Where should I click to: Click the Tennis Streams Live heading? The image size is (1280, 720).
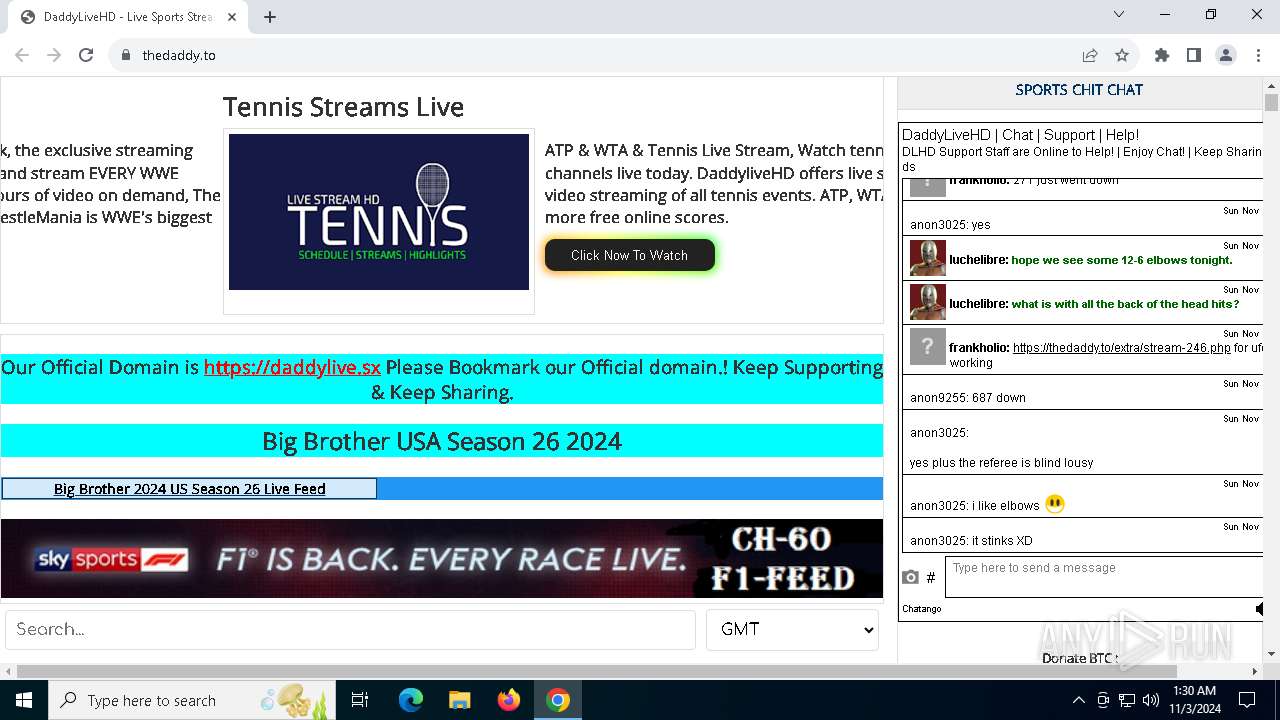343,107
